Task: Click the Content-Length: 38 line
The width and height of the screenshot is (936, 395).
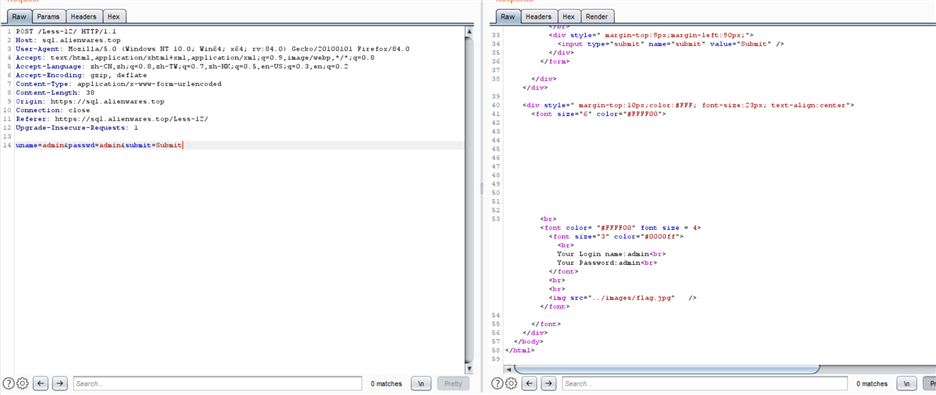Action: (55, 93)
